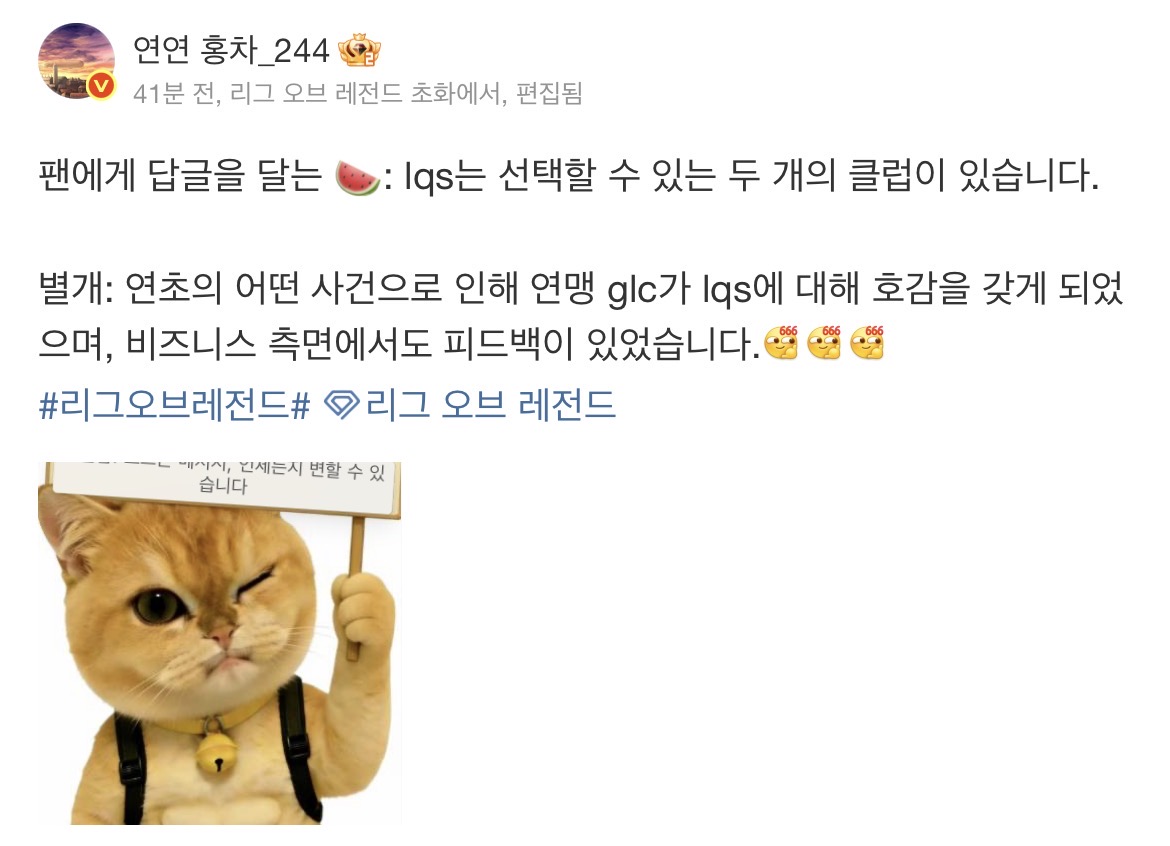Open the #리그오브레전드# hashtag
This screenshot has width=1170, height=846.
175,405
